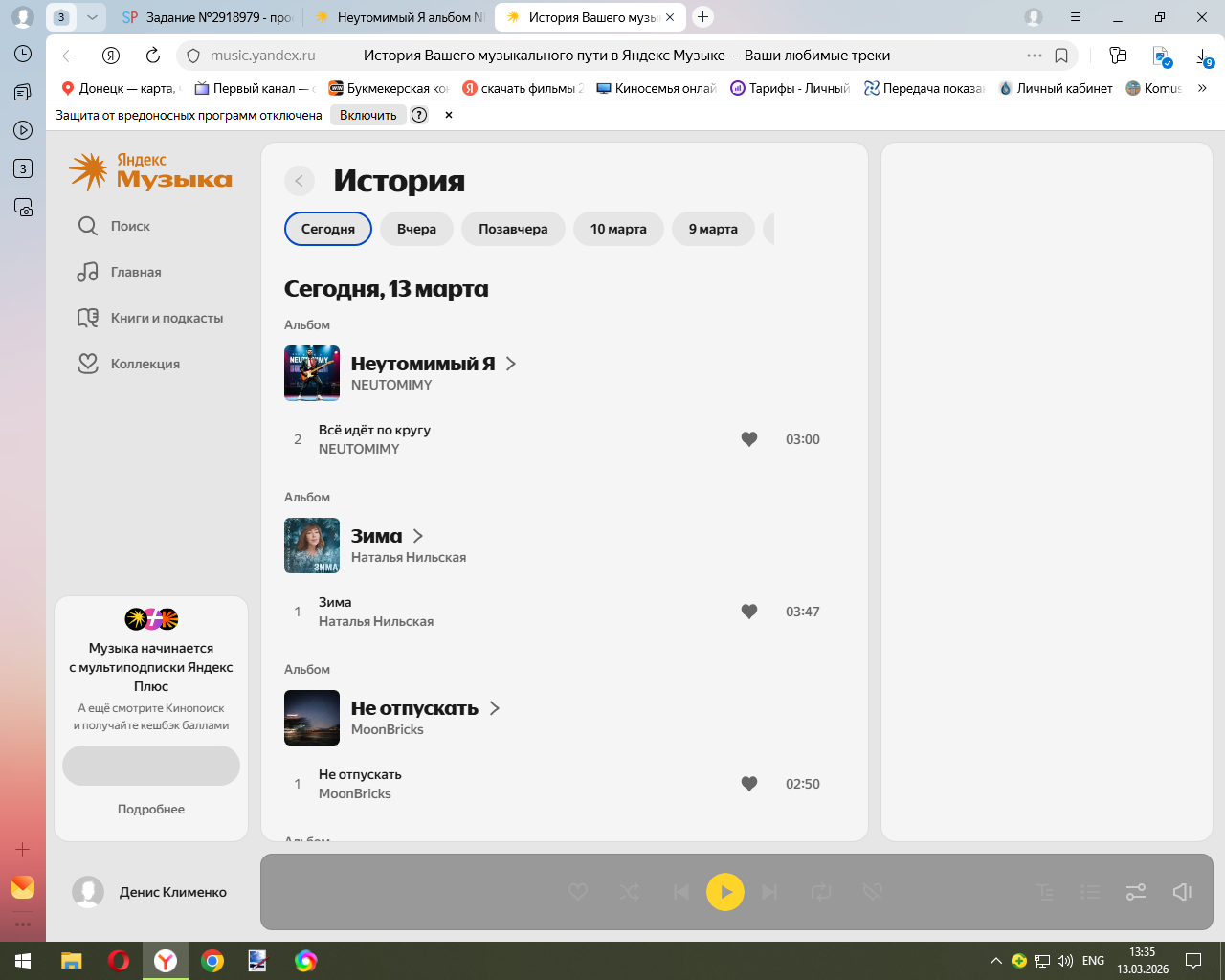Open screenshot tool in browser side panel

[x=23, y=207]
